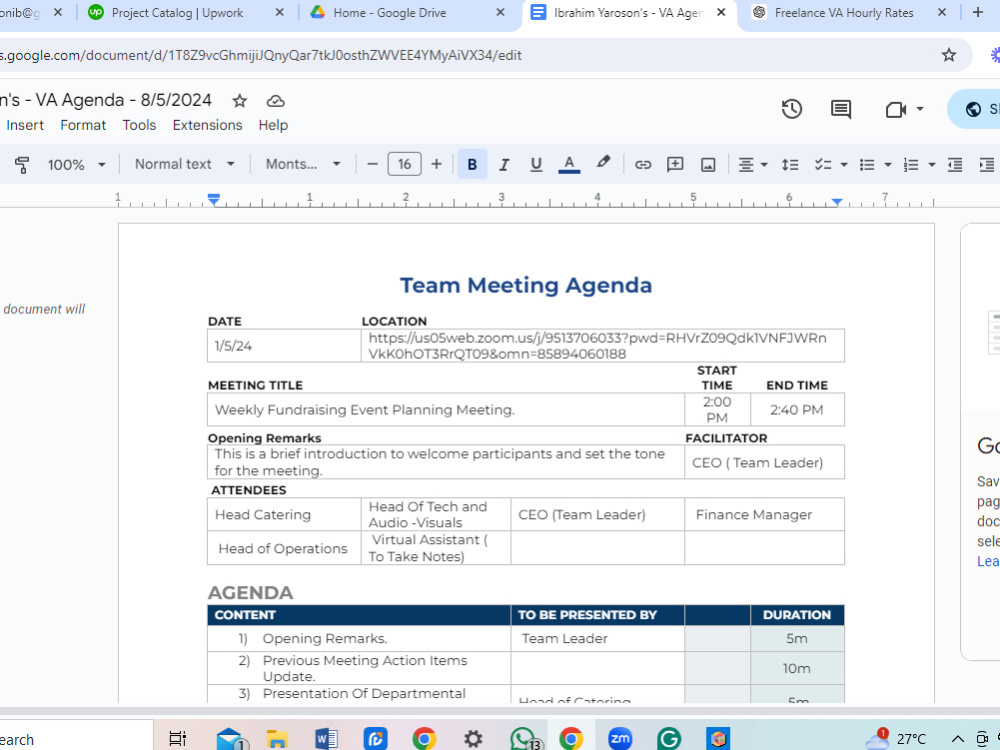This screenshot has height=750, width=1000.
Task: Open the Normal text style dropdown
Action: pos(184,165)
